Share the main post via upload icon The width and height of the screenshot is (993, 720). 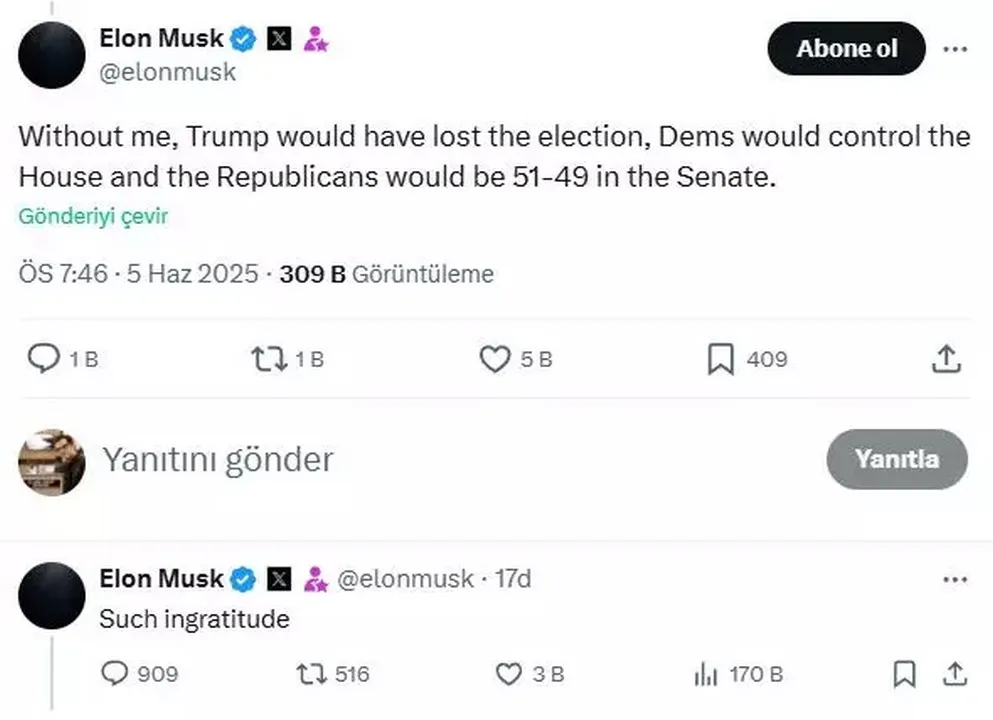(x=946, y=359)
